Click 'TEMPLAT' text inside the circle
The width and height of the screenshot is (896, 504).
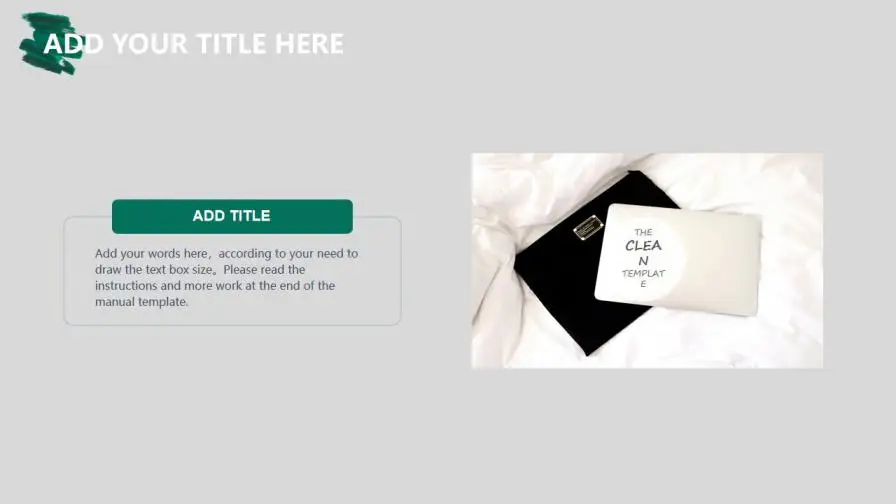coord(643,273)
